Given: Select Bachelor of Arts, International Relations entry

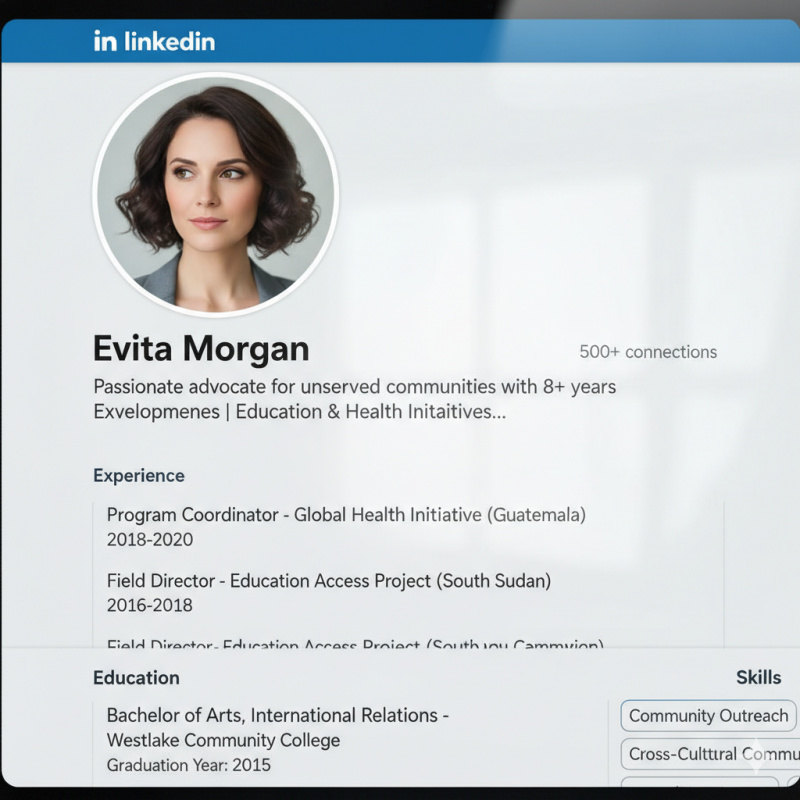Looking at the screenshot, I should coord(278,715).
